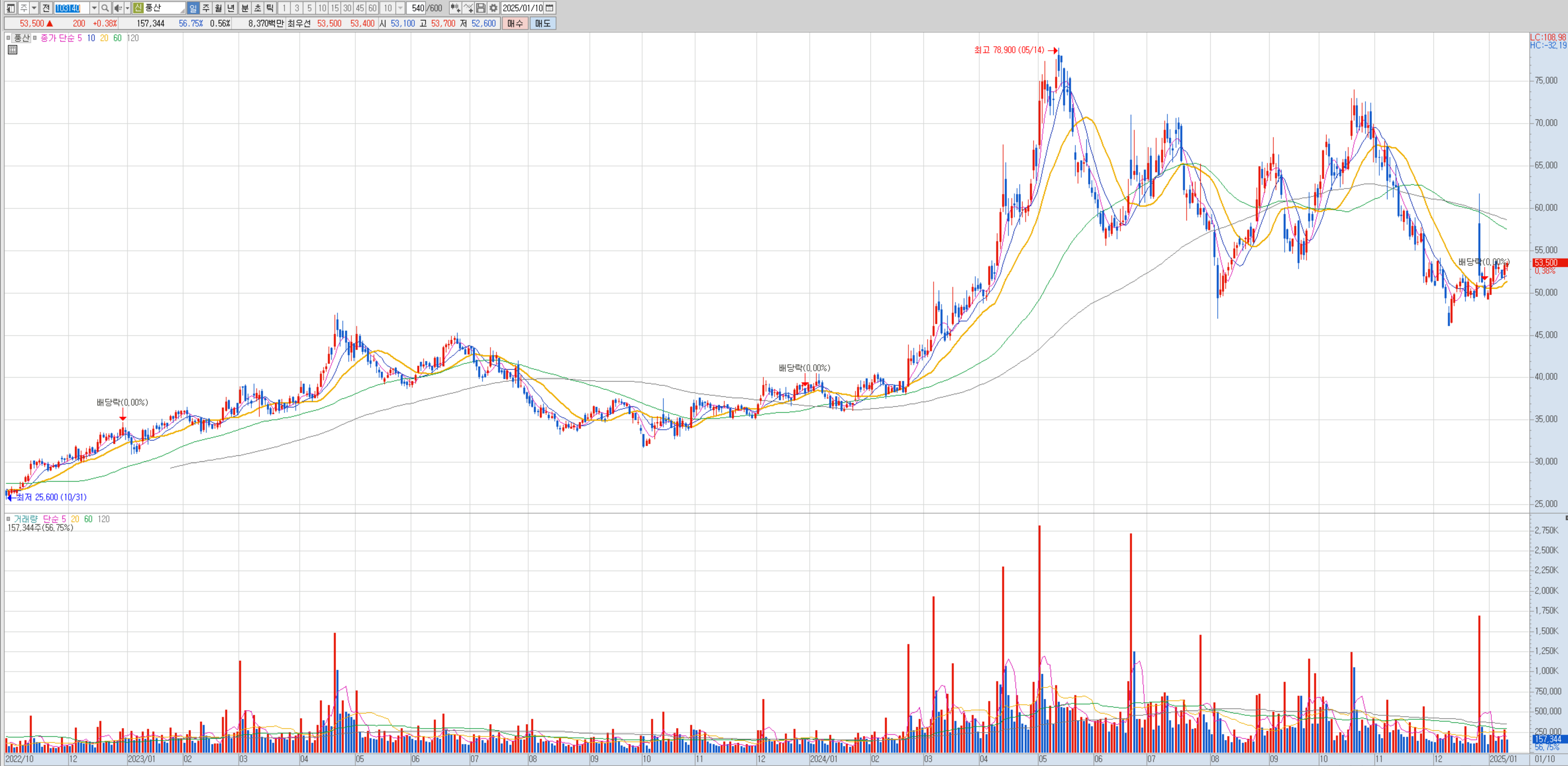
Task: Toggle the small box before 풍산 label
Action: coord(8,38)
